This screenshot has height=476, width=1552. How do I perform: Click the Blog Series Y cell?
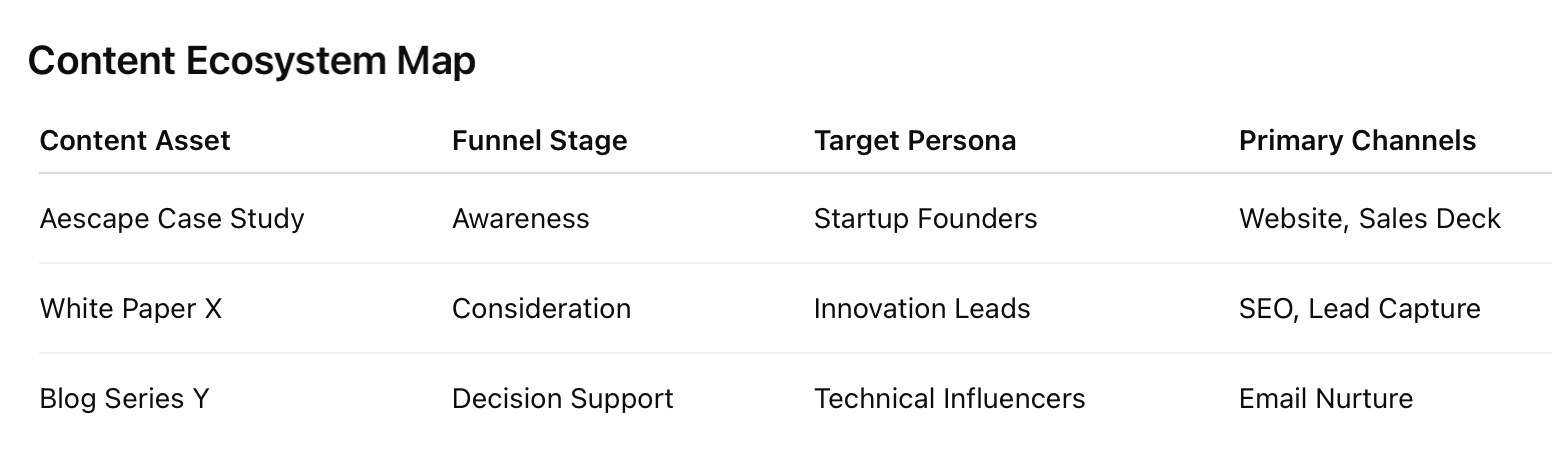click(125, 399)
